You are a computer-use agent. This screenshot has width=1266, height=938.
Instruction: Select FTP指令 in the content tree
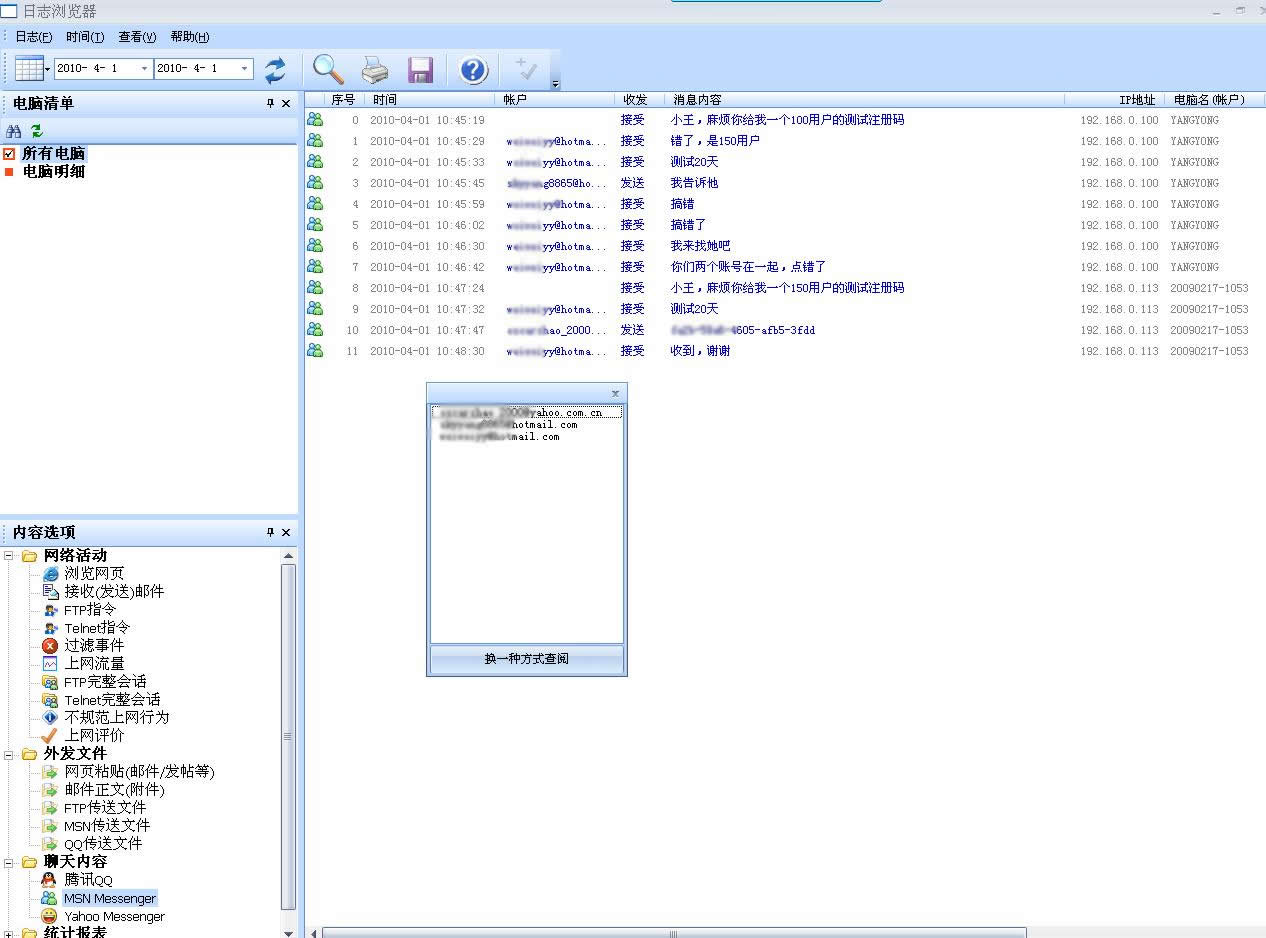90,609
